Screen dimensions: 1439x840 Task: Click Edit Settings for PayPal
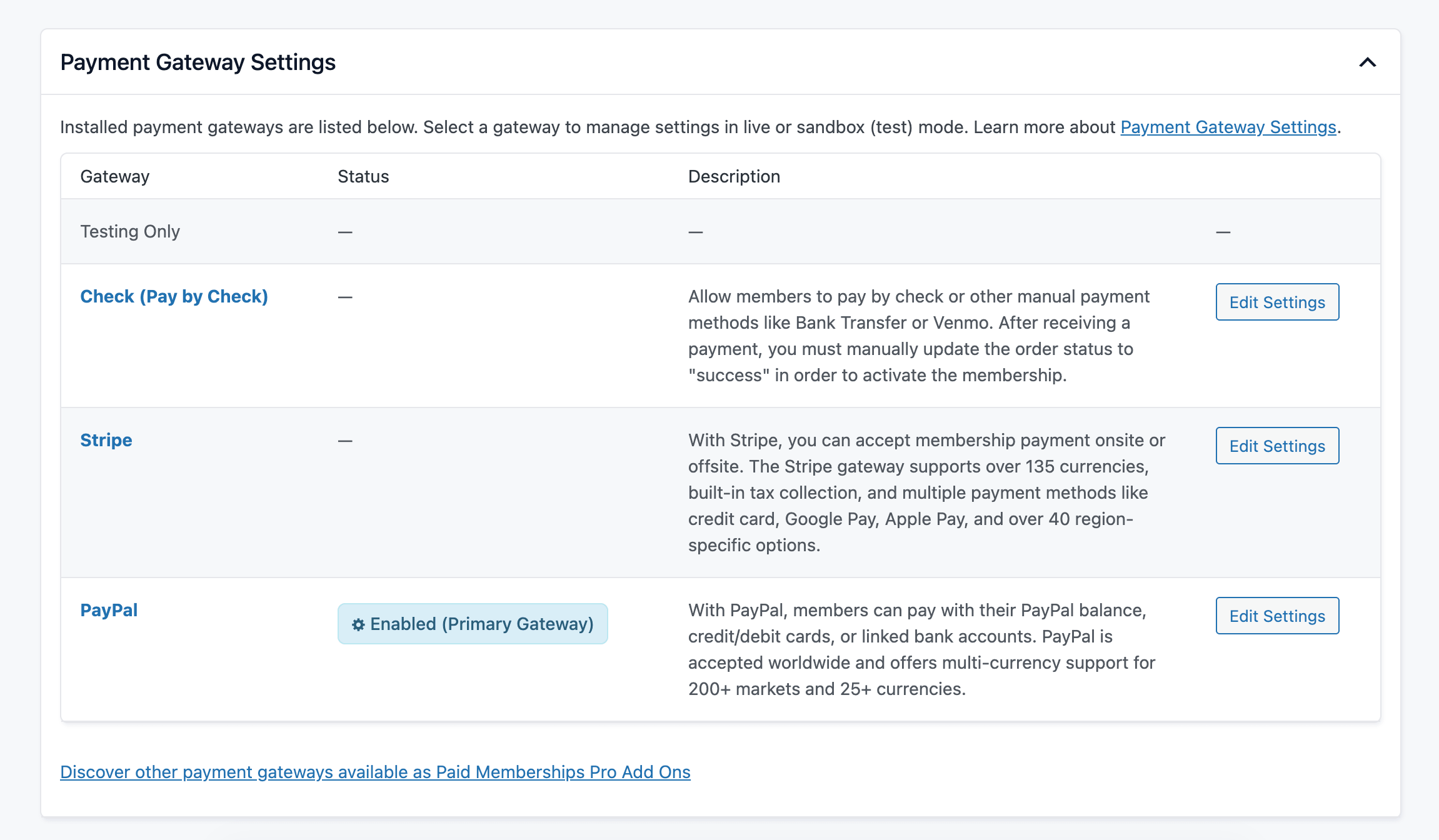1277,616
